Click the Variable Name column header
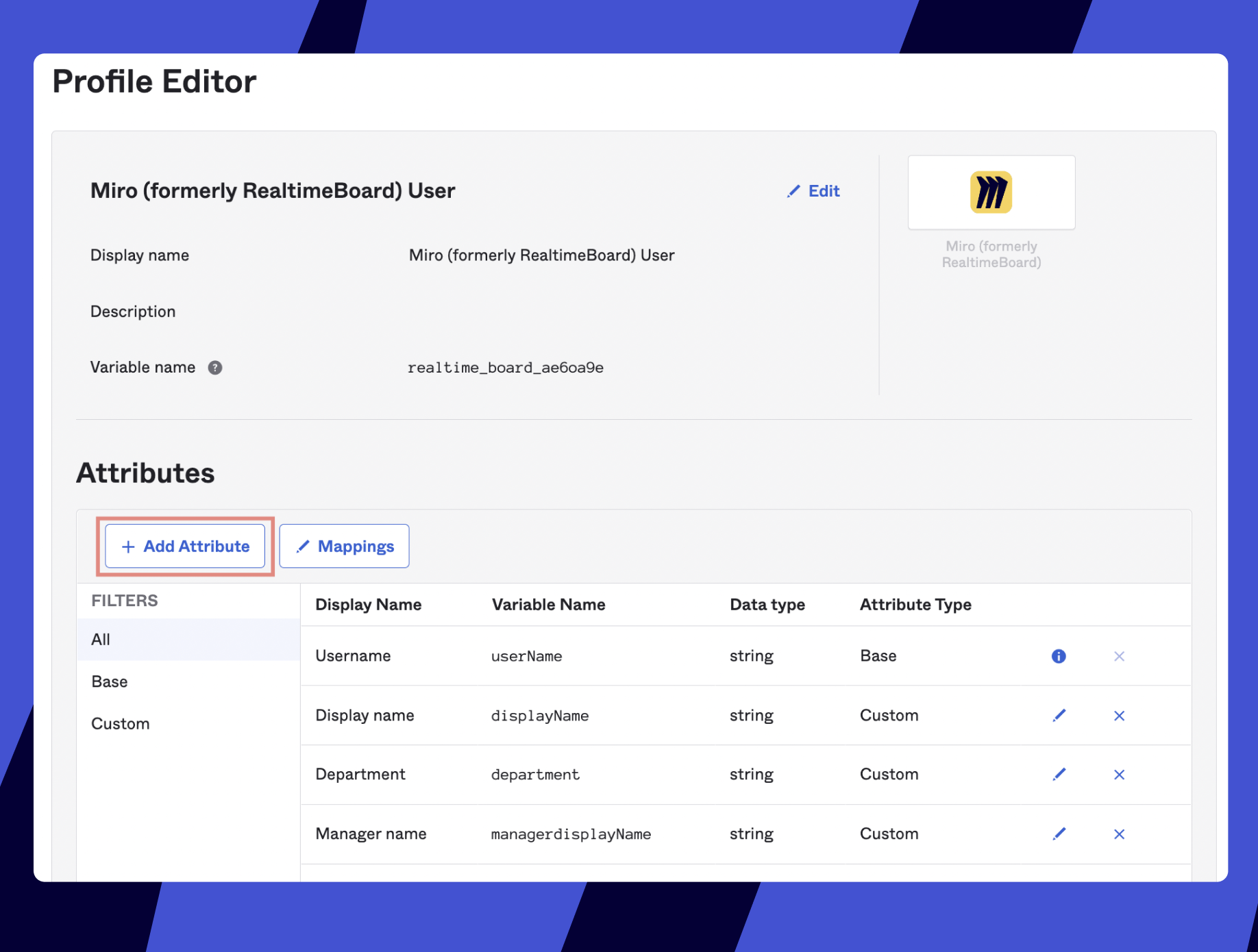Screen dimensions: 1258x952 [x=548, y=605]
